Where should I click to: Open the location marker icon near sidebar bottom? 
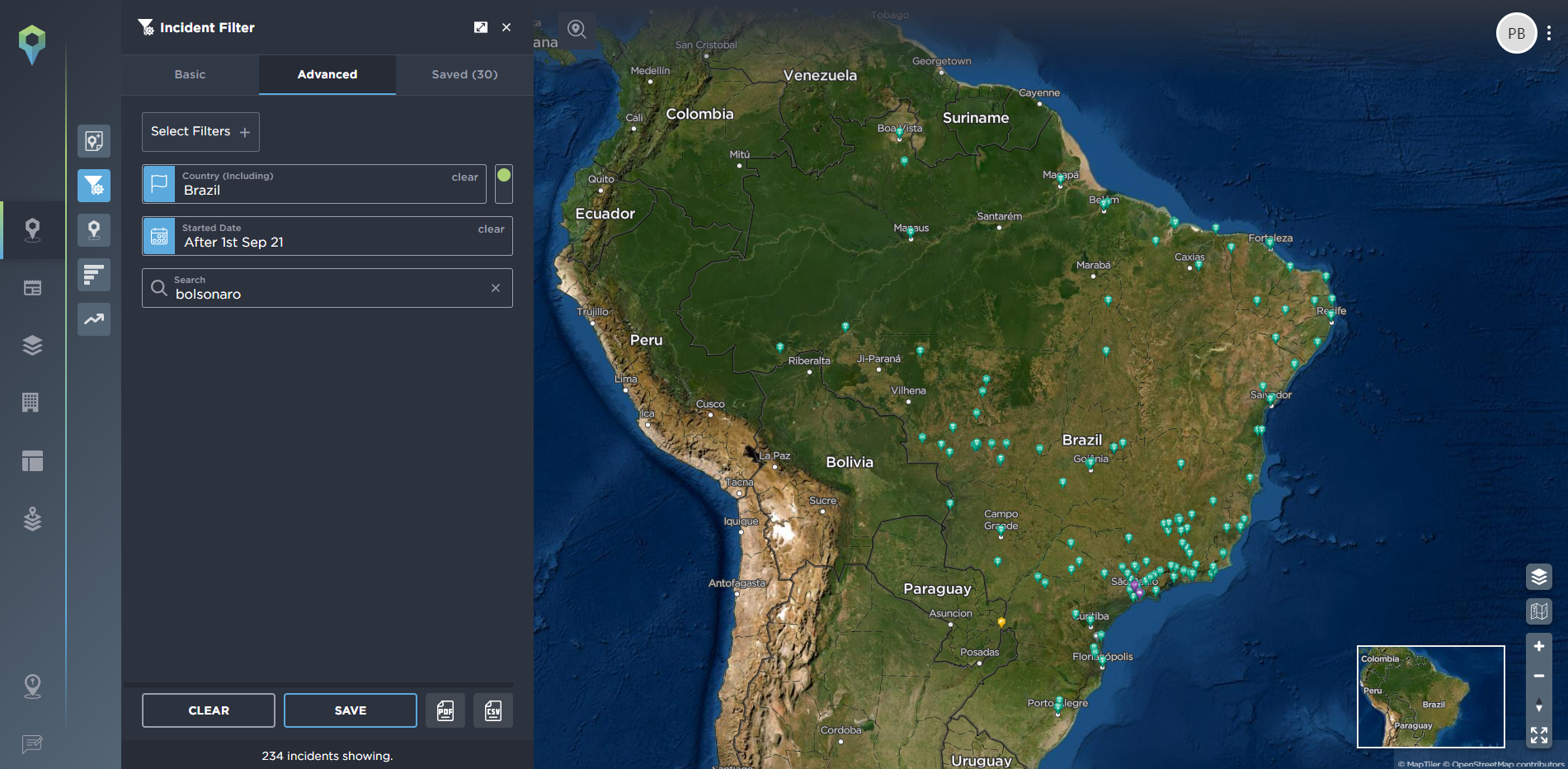click(x=32, y=686)
